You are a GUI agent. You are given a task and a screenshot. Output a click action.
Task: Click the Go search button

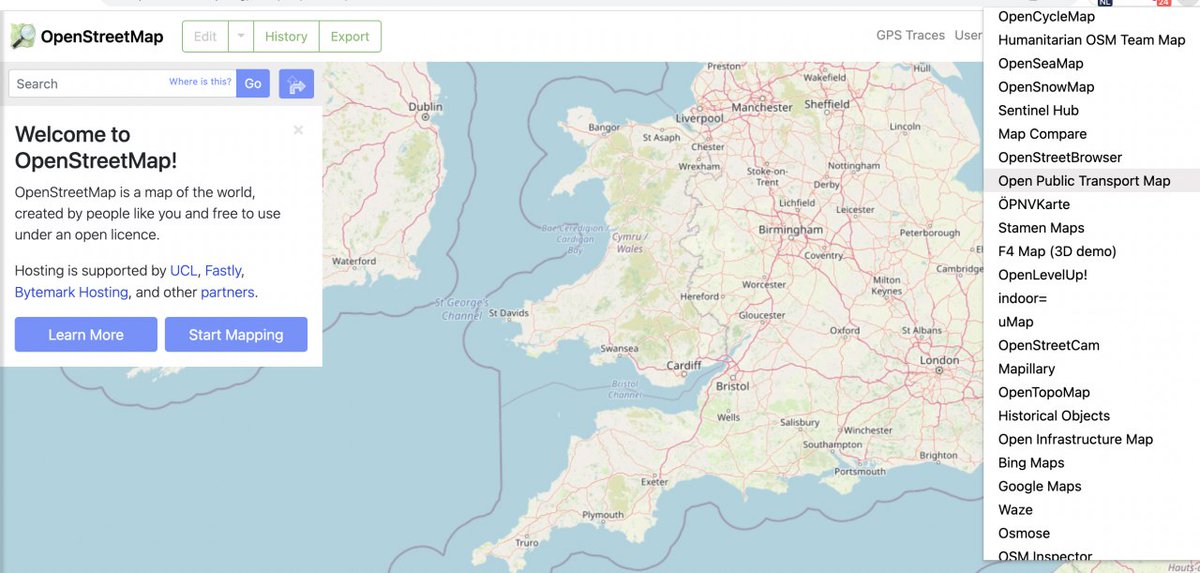coord(253,84)
